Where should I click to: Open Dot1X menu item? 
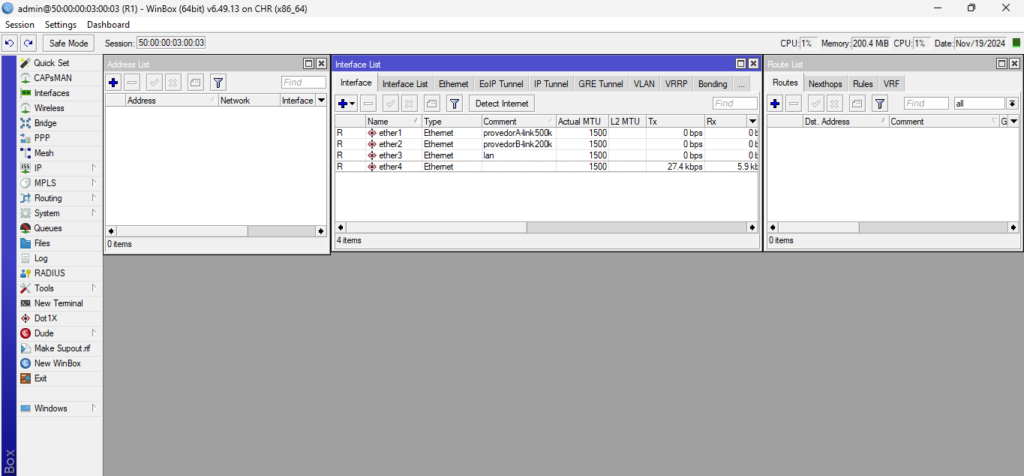point(46,319)
